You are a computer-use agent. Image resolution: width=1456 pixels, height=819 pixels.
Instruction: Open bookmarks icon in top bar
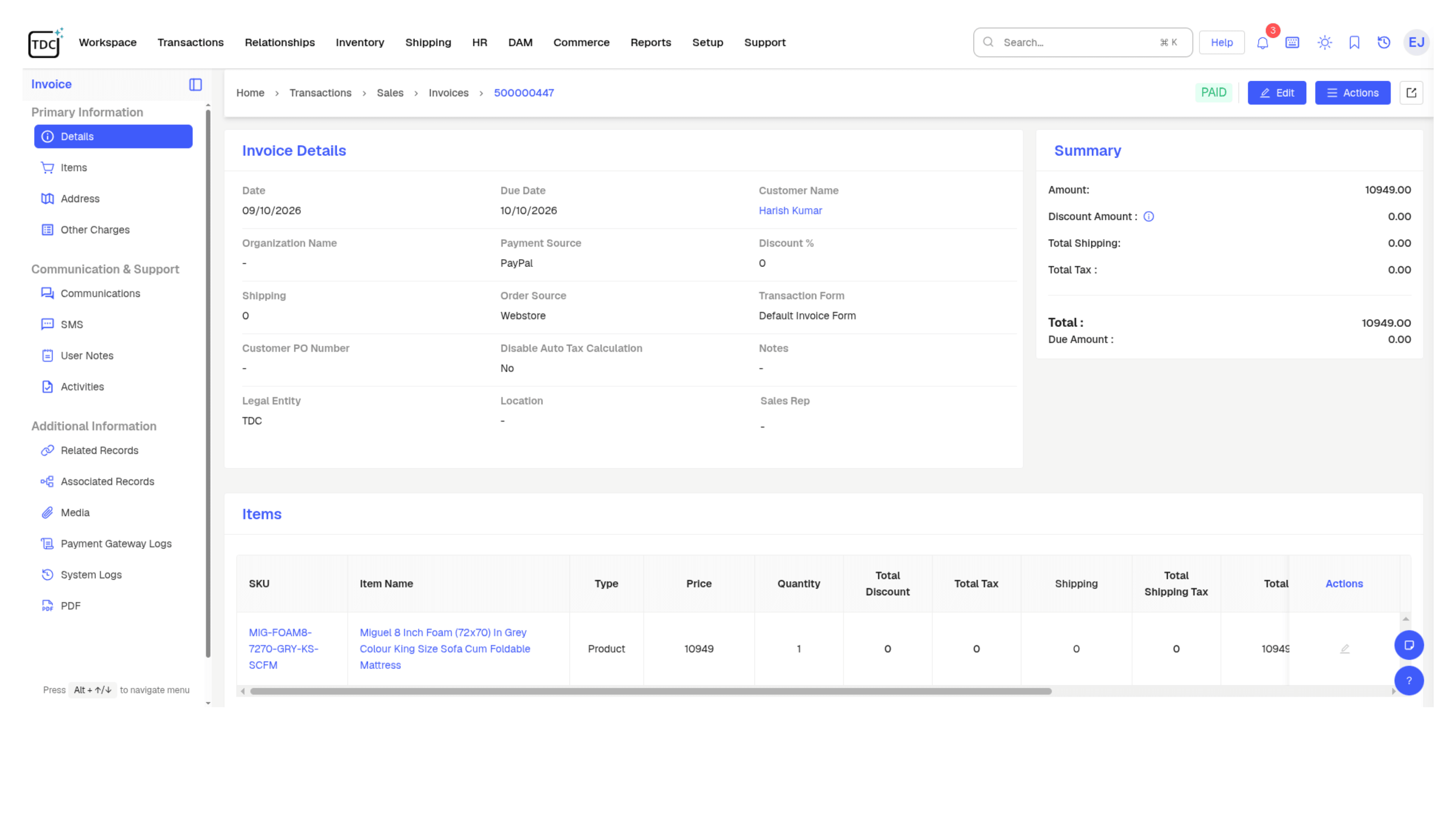[1354, 42]
